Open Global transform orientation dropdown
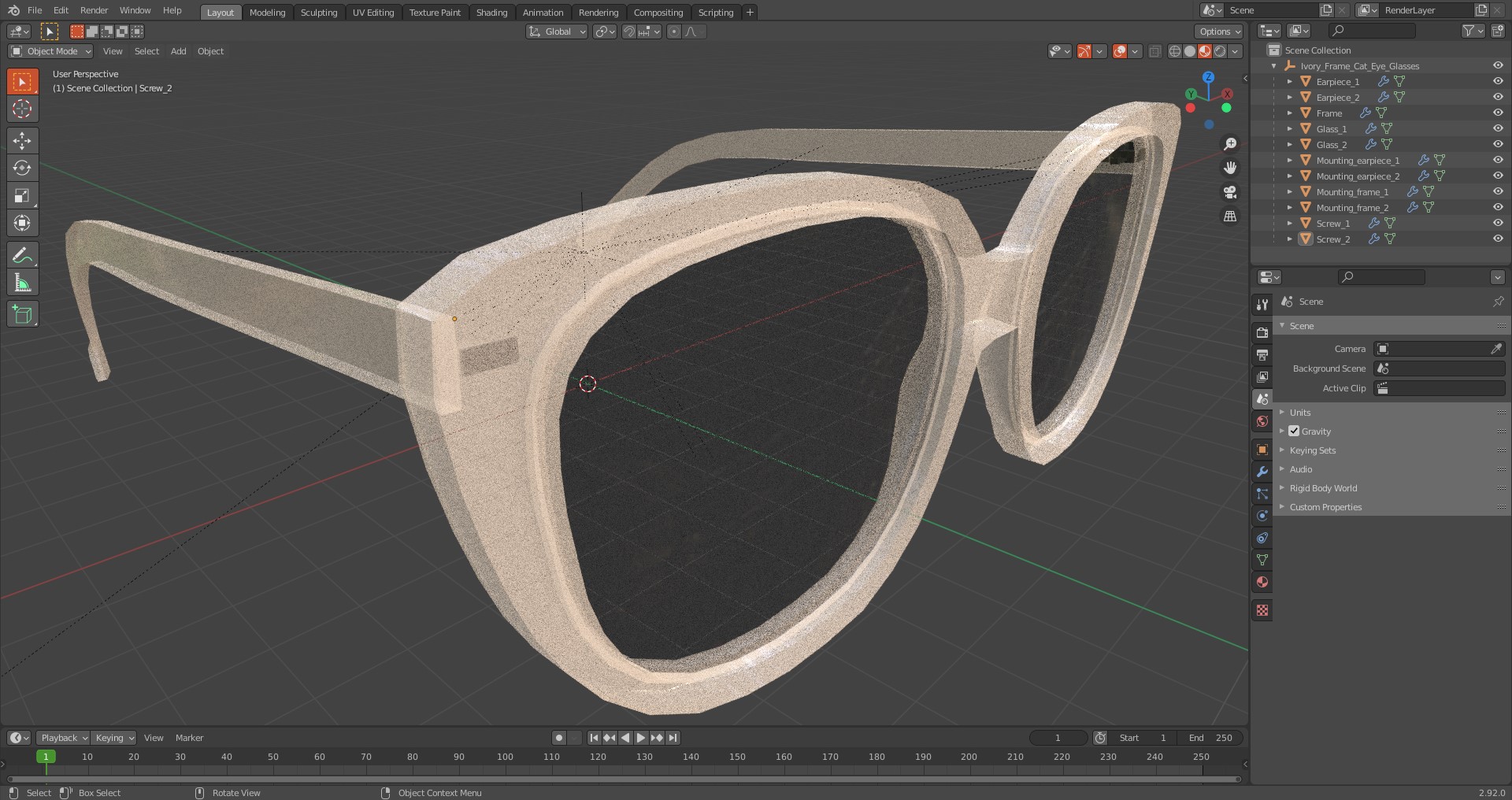This screenshot has height=800, width=1512. 557,31
